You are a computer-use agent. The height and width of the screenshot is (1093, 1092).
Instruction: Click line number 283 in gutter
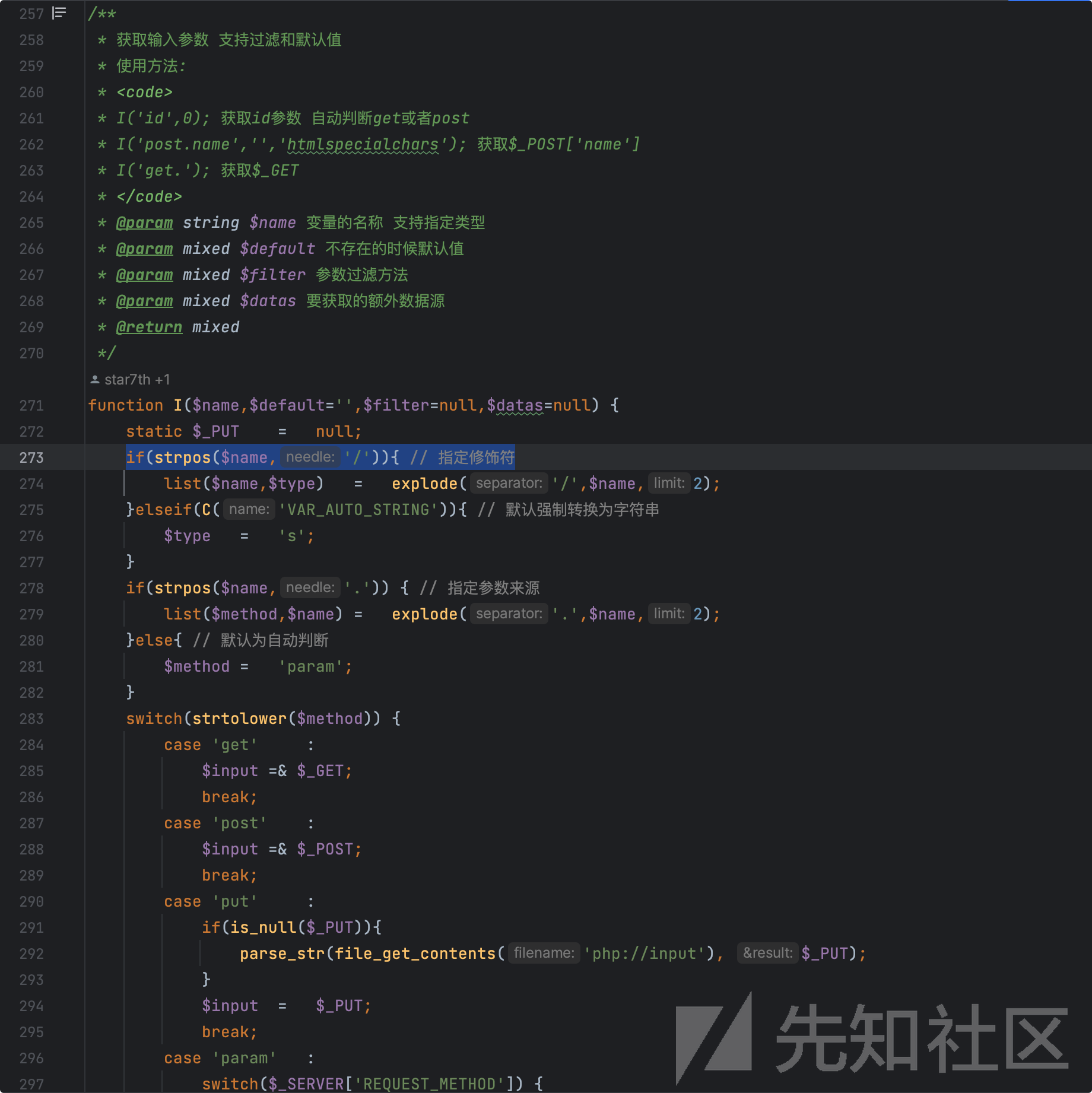coord(31,719)
